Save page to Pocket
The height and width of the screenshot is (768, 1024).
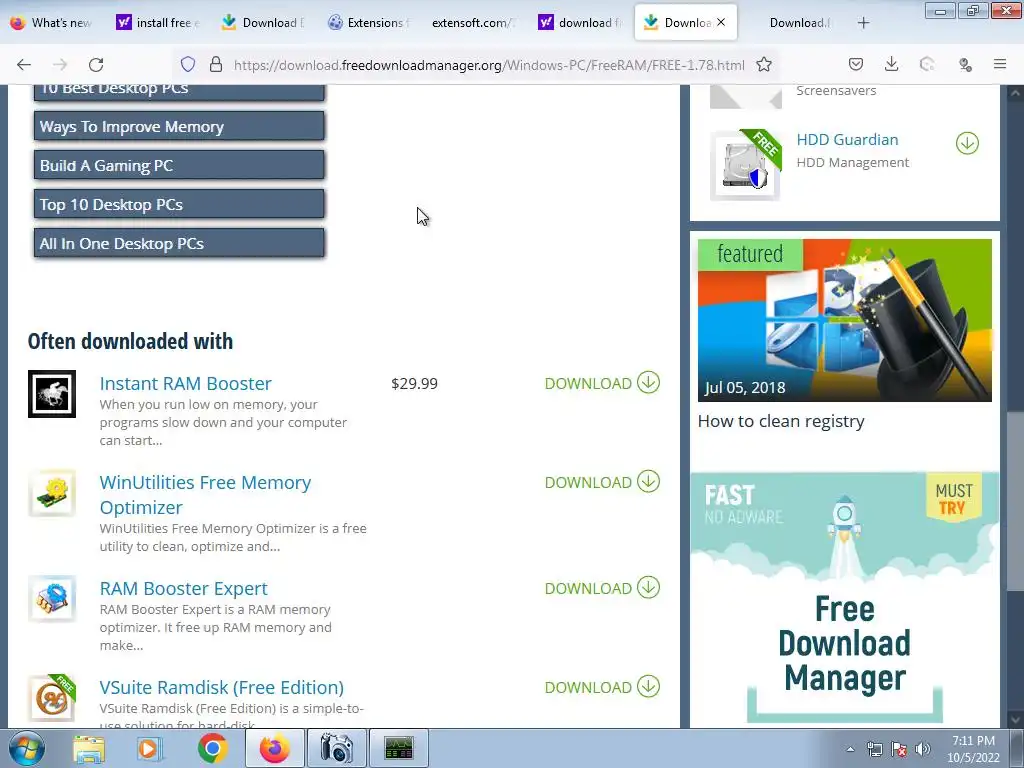(856, 64)
